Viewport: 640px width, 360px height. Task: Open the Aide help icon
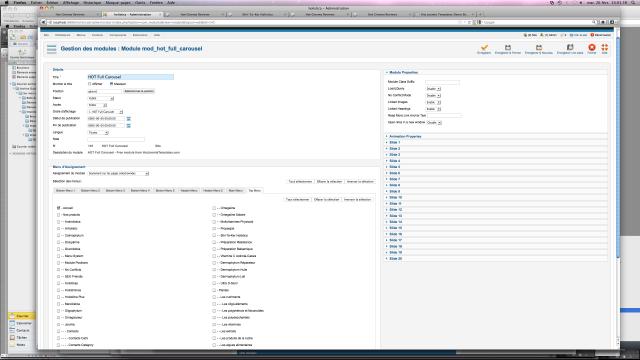coord(604,47)
